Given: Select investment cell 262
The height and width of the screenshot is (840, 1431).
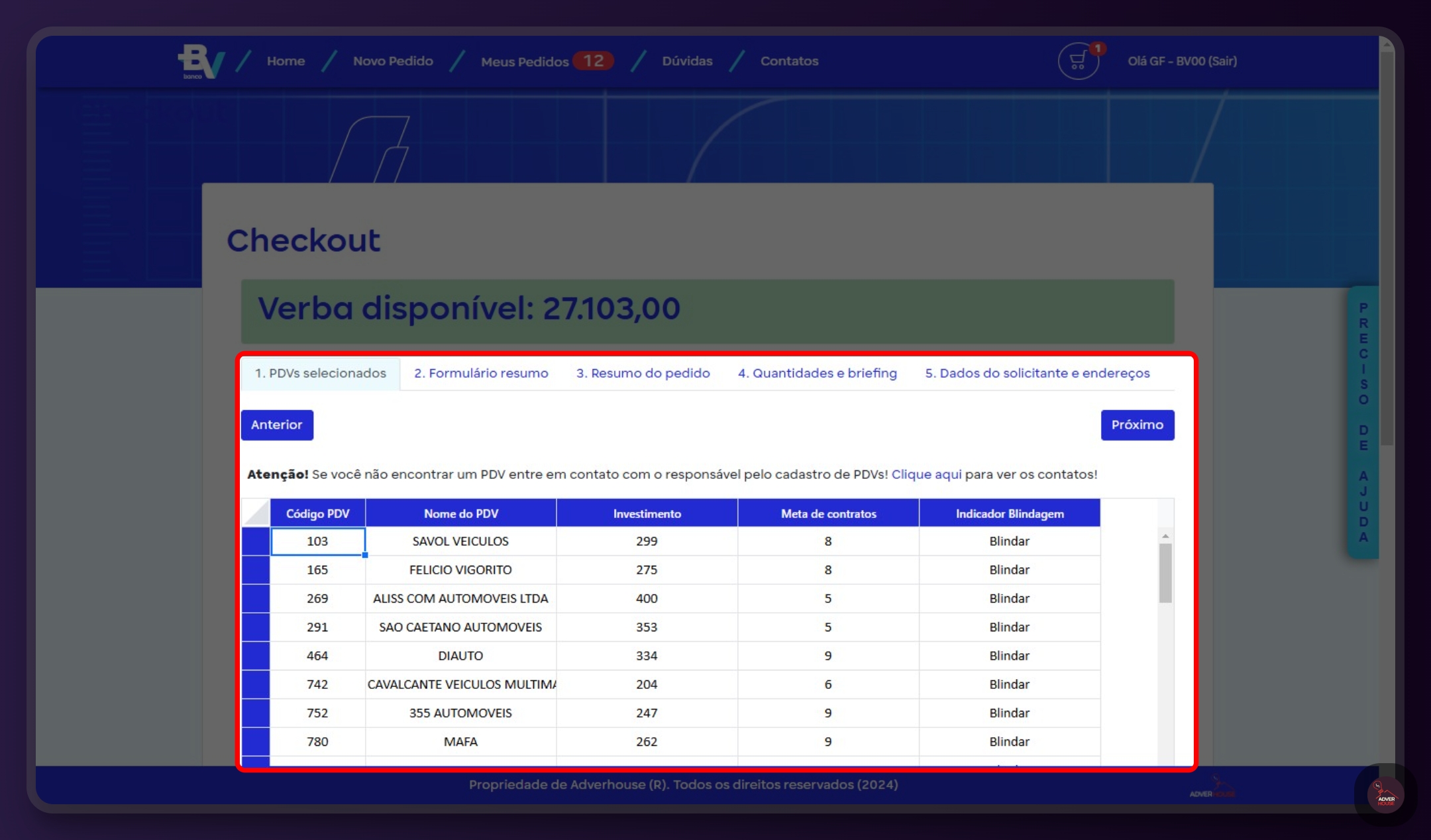Looking at the screenshot, I should coord(647,741).
